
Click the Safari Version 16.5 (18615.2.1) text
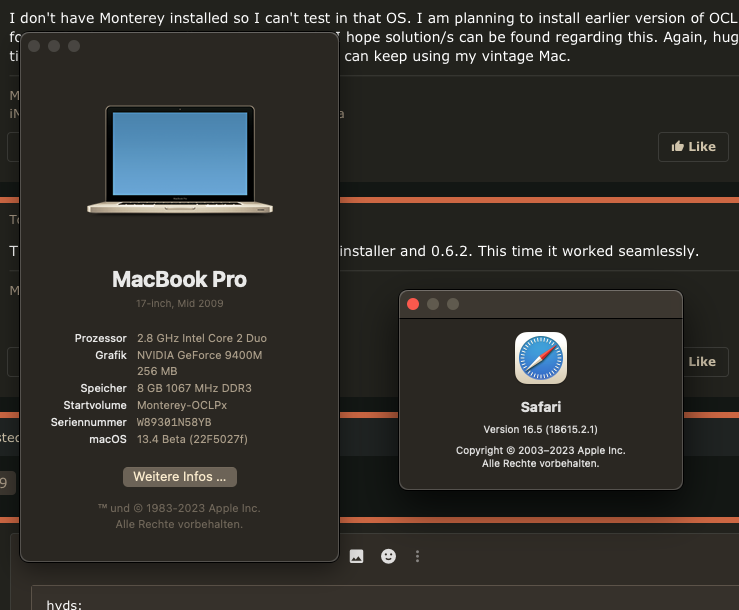pos(541,429)
